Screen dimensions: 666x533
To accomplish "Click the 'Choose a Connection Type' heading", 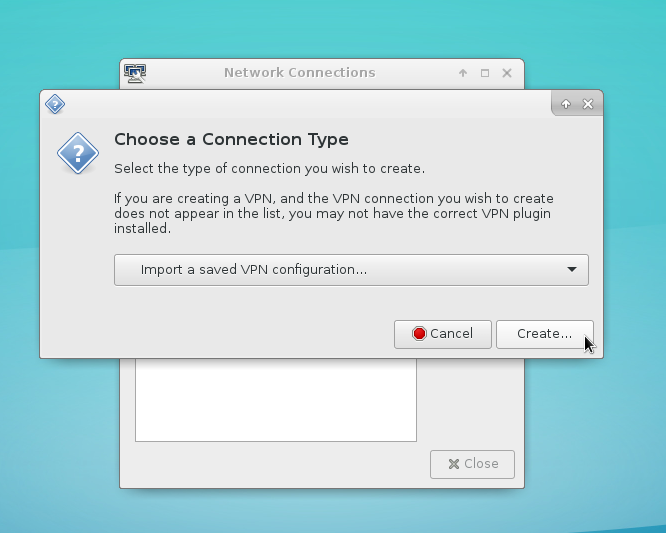I will click(231, 140).
